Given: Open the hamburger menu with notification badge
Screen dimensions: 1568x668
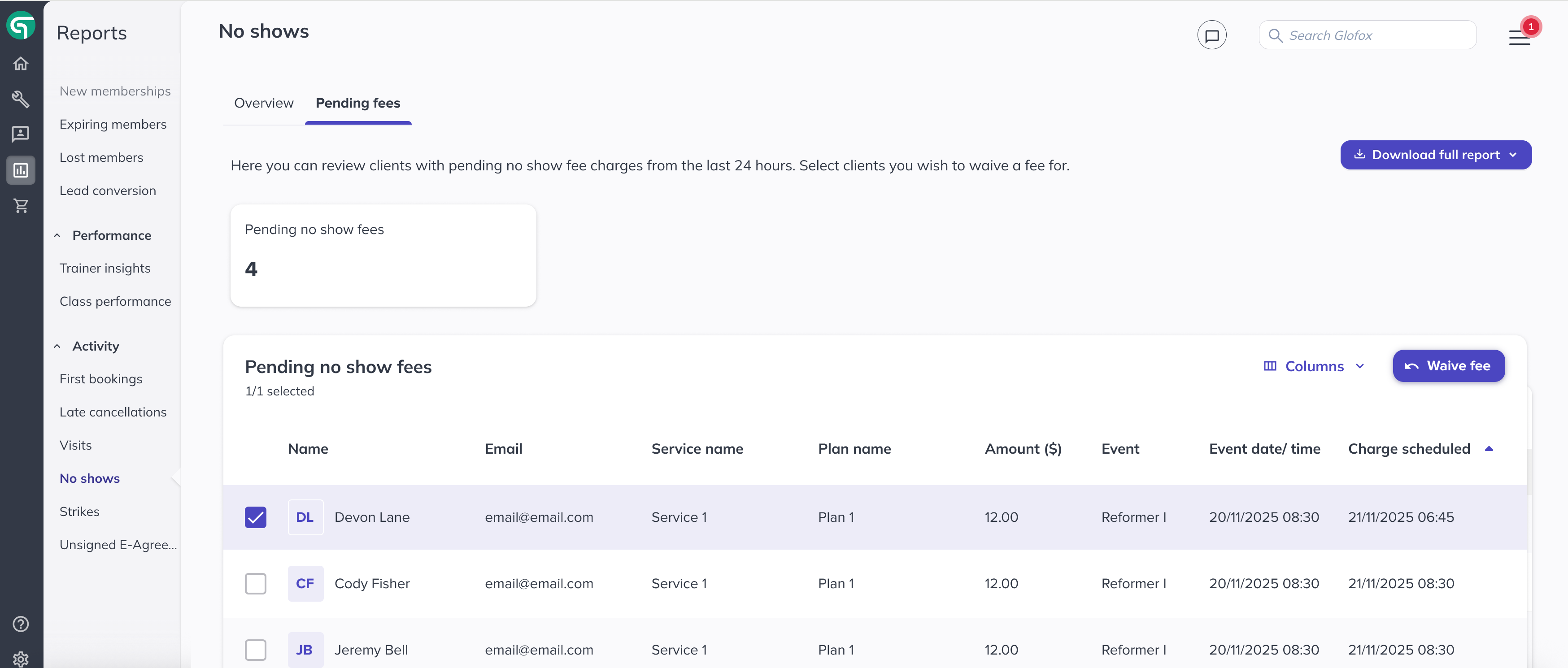Looking at the screenshot, I should 1520,37.
